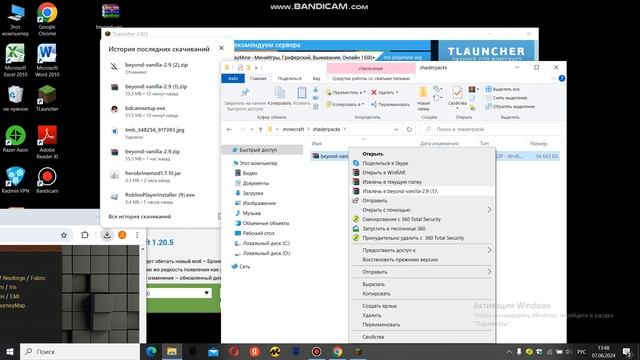Click the Paste clipboard icon in ribbon
The height and width of the screenshot is (360, 640).
pyautogui.click(x=302, y=93)
